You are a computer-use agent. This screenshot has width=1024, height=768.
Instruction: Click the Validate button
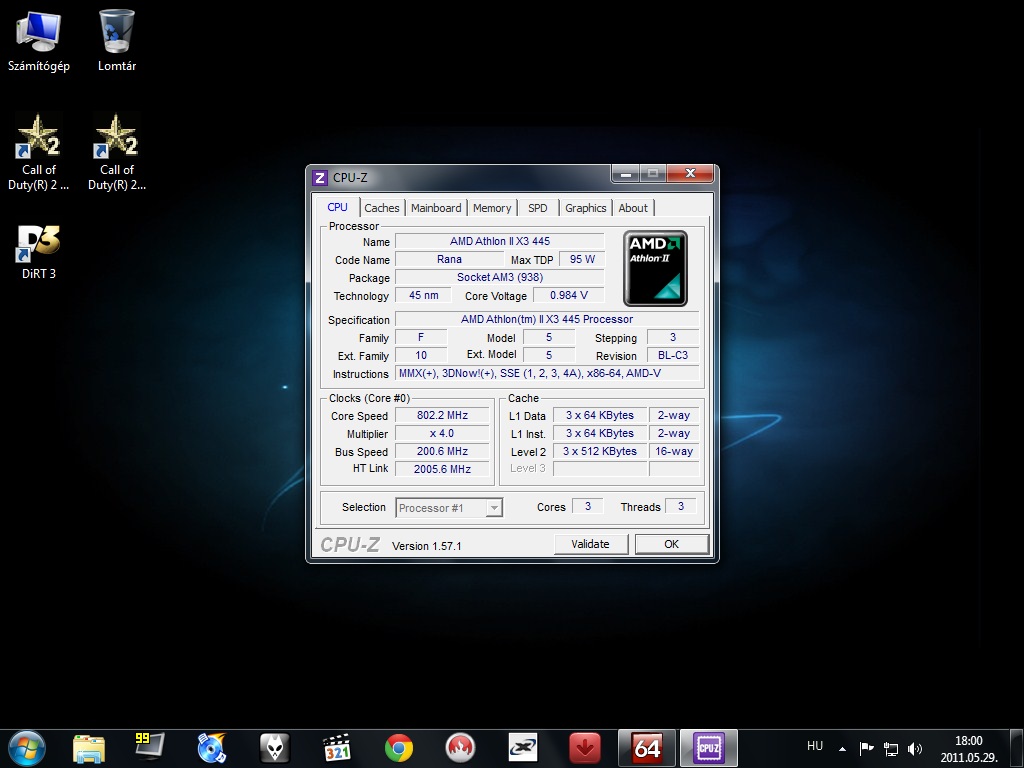(x=590, y=544)
